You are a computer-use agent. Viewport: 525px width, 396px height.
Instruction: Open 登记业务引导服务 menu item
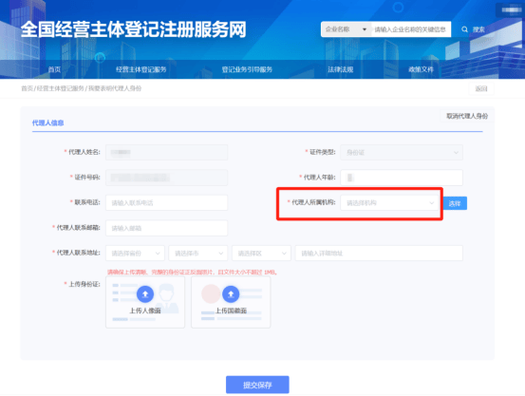247,69
